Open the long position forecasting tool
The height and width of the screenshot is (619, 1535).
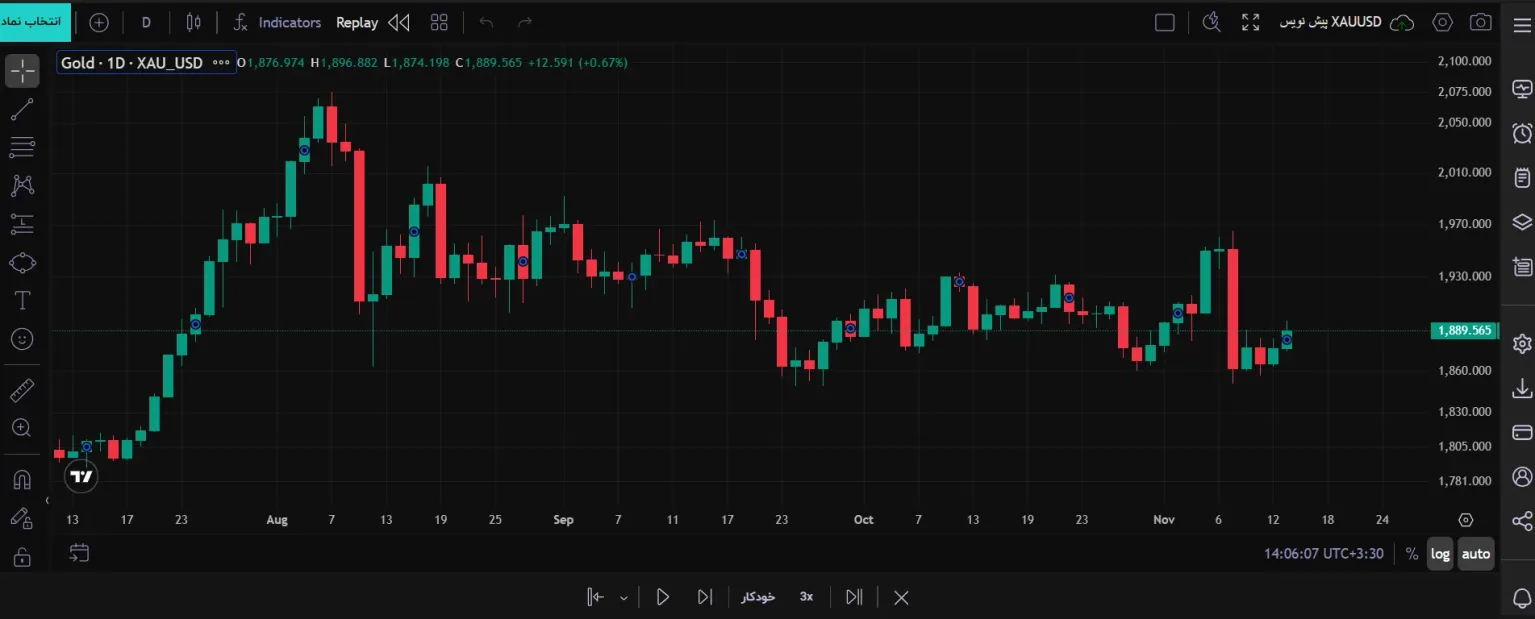[x=22, y=224]
